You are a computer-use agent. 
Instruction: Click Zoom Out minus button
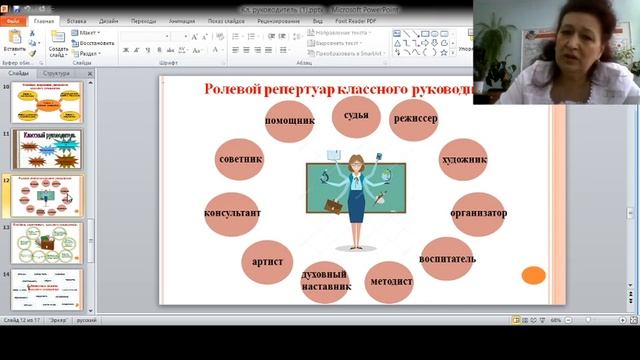[568, 320]
